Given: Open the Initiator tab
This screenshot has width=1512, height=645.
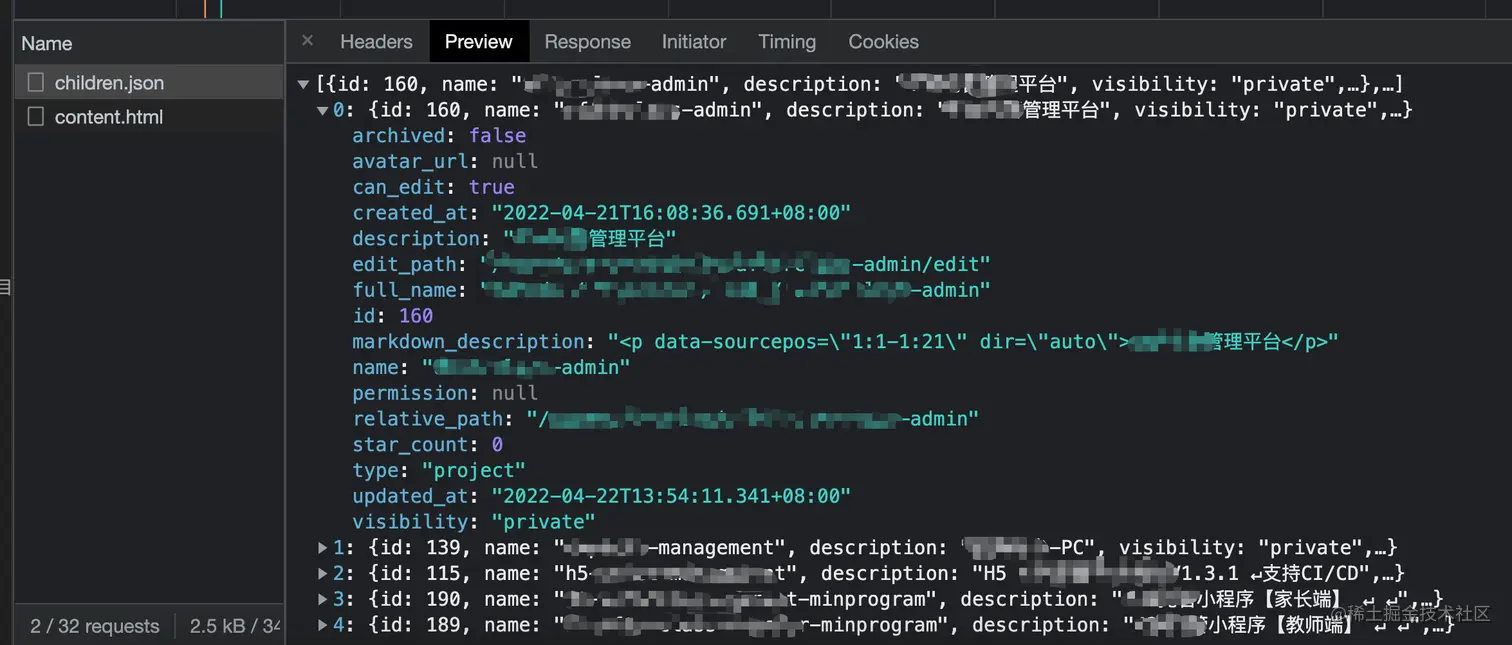Looking at the screenshot, I should click(694, 42).
